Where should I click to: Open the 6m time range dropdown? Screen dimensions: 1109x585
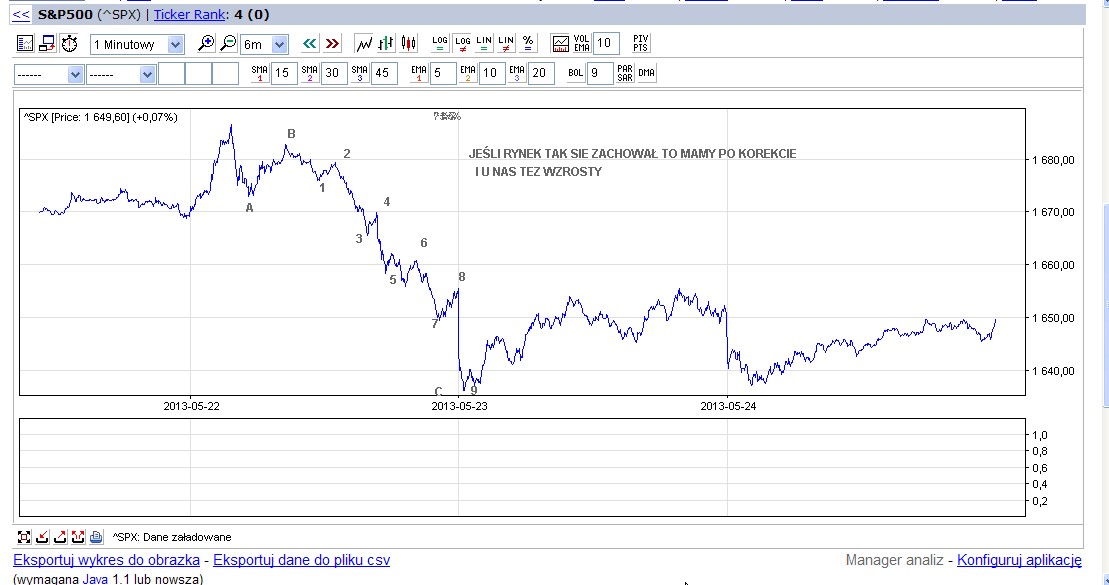coord(264,45)
